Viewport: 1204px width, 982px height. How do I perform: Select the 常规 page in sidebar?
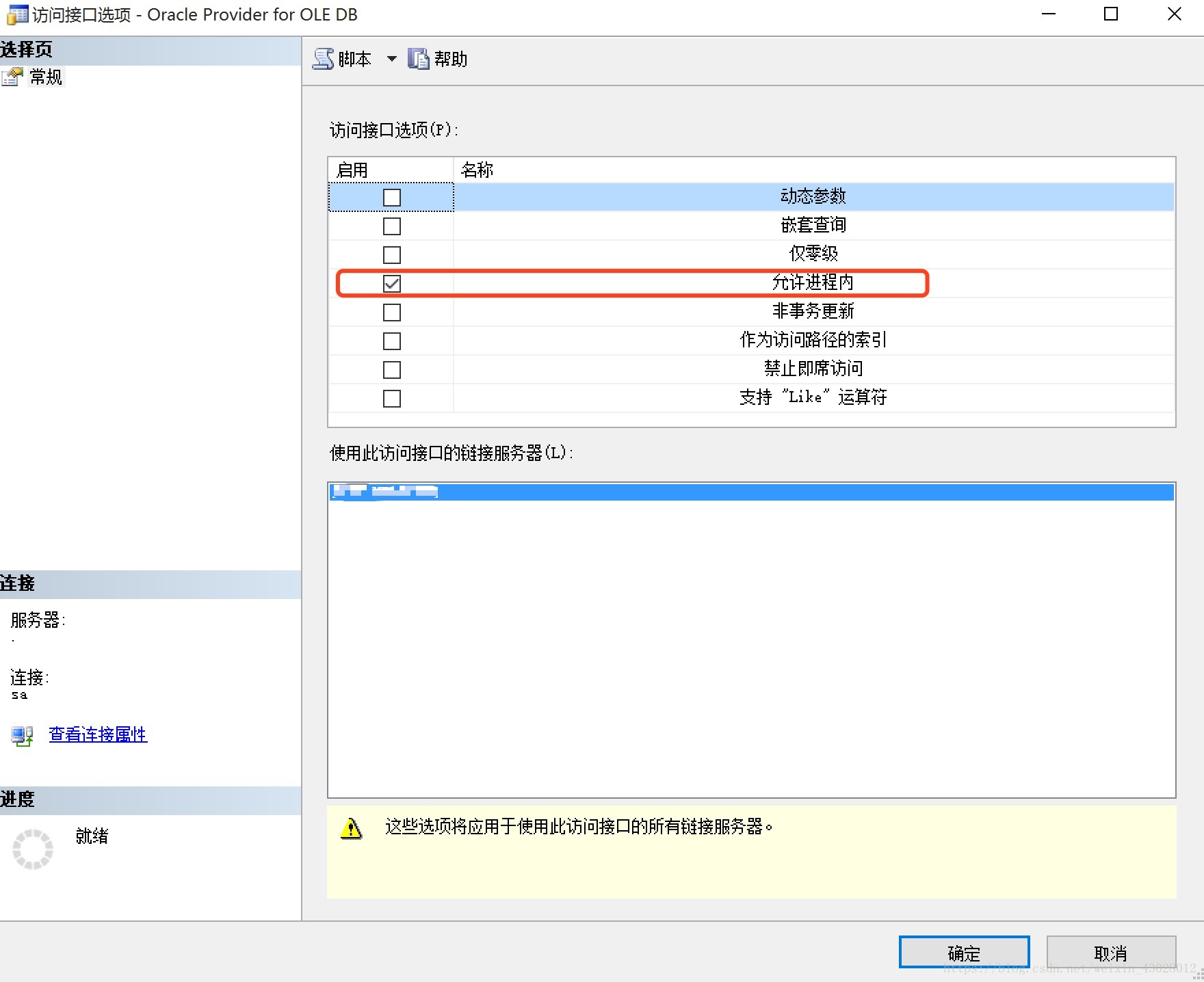(46, 77)
